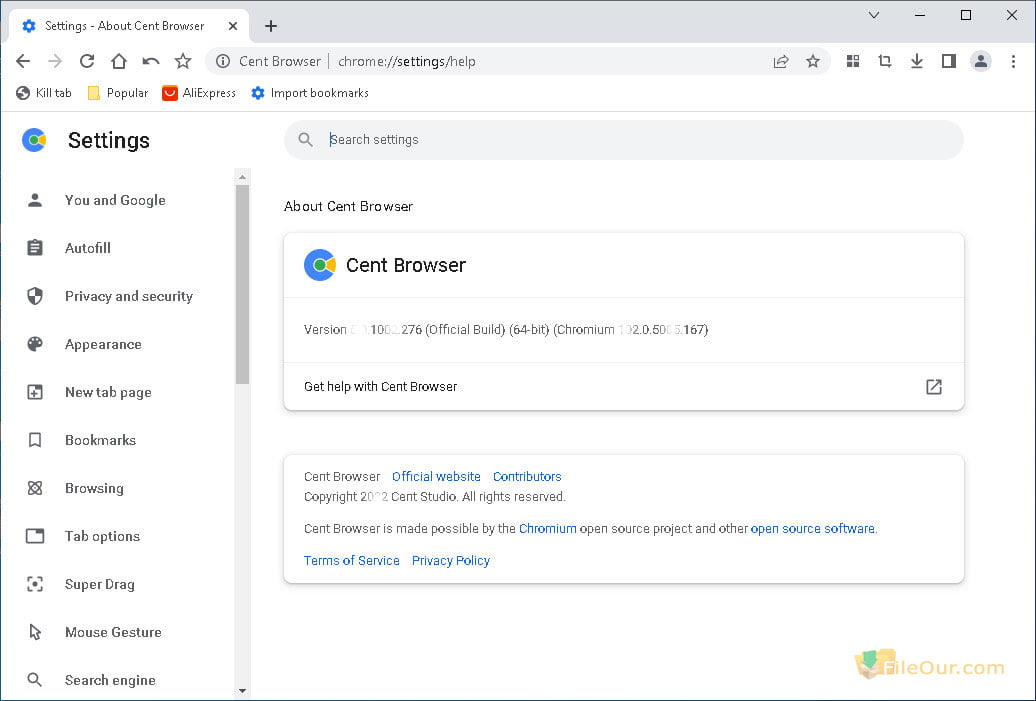Click the Kill tab bookmark
Image resolution: width=1036 pixels, height=701 pixels.
coord(44,93)
